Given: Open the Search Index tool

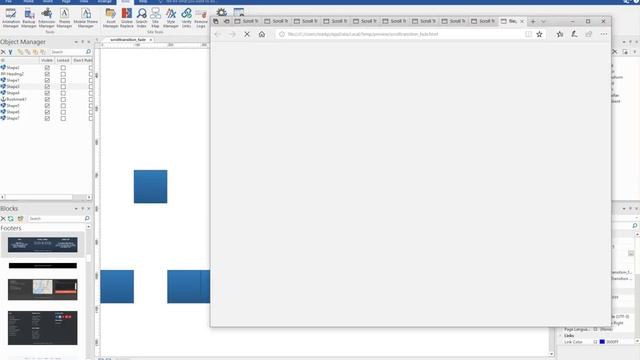Looking at the screenshot, I should tap(142, 18).
